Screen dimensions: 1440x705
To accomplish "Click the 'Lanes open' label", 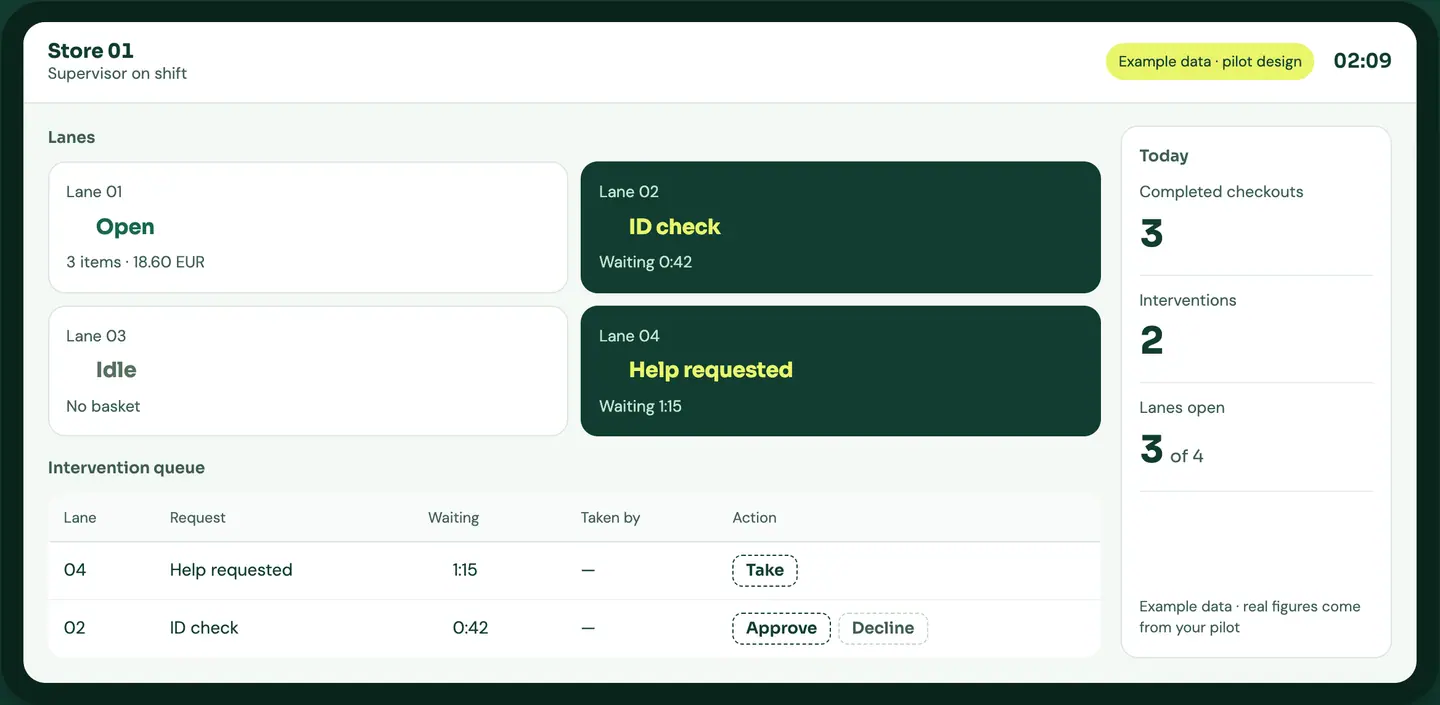I will [1182, 408].
